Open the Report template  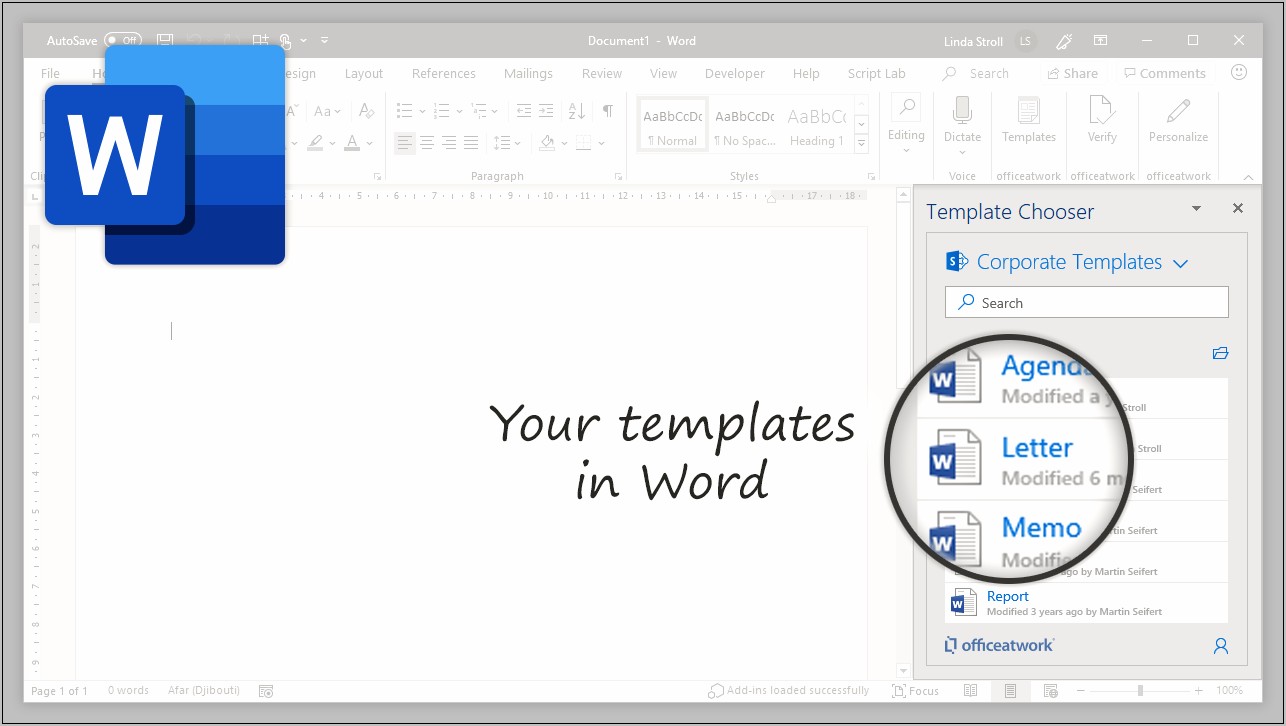(1086, 603)
